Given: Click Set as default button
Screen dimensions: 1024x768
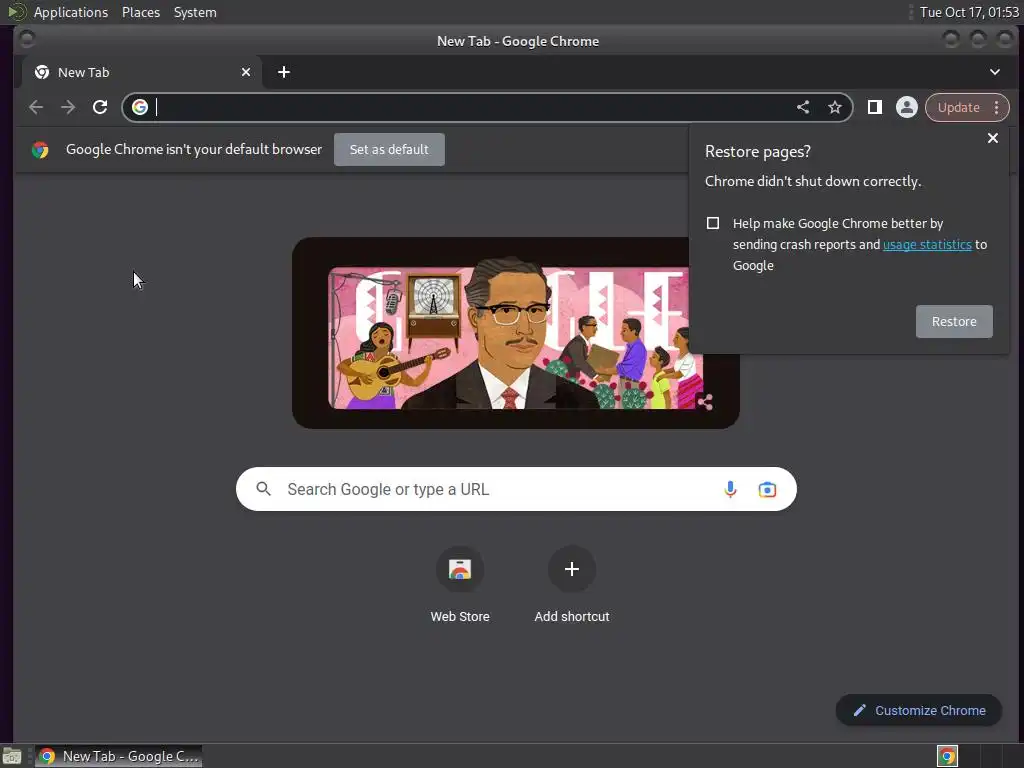Looking at the screenshot, I should point(389,150).
